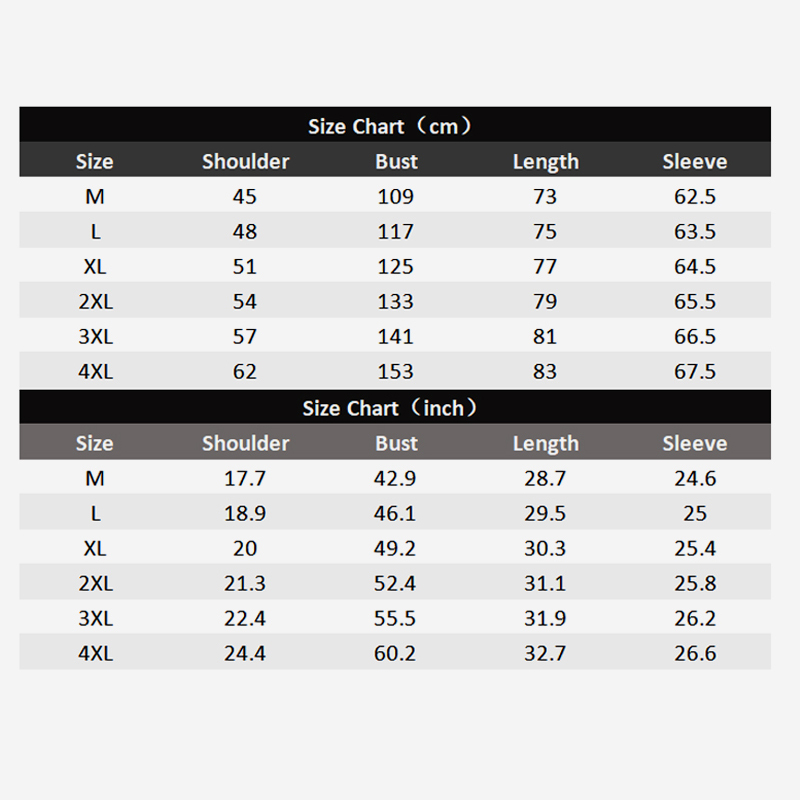Click the shoulder value 17.7
The height and width of the screenshot is (800, 800).
(x=245, y=478)
